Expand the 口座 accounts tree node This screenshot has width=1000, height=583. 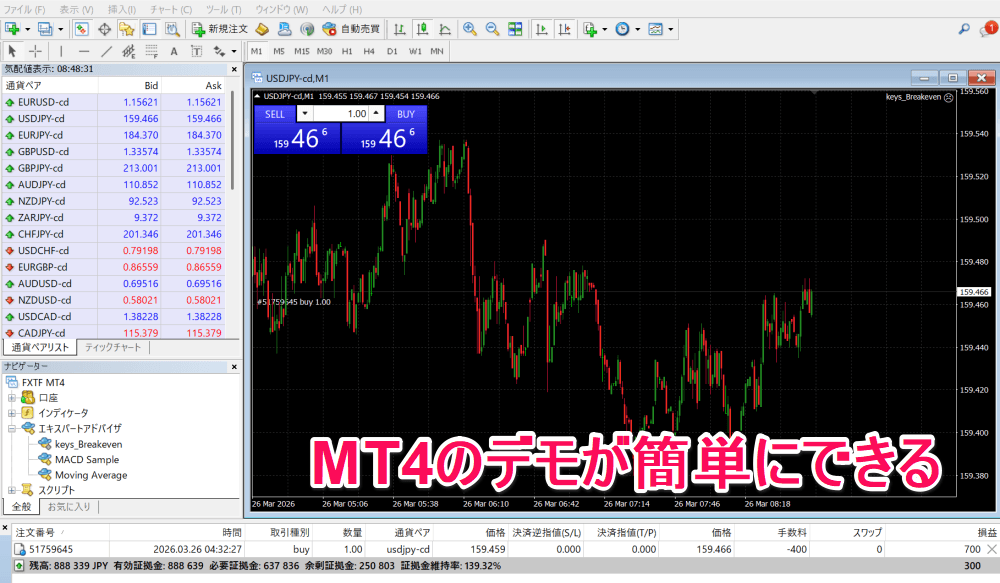coord(11,397)
